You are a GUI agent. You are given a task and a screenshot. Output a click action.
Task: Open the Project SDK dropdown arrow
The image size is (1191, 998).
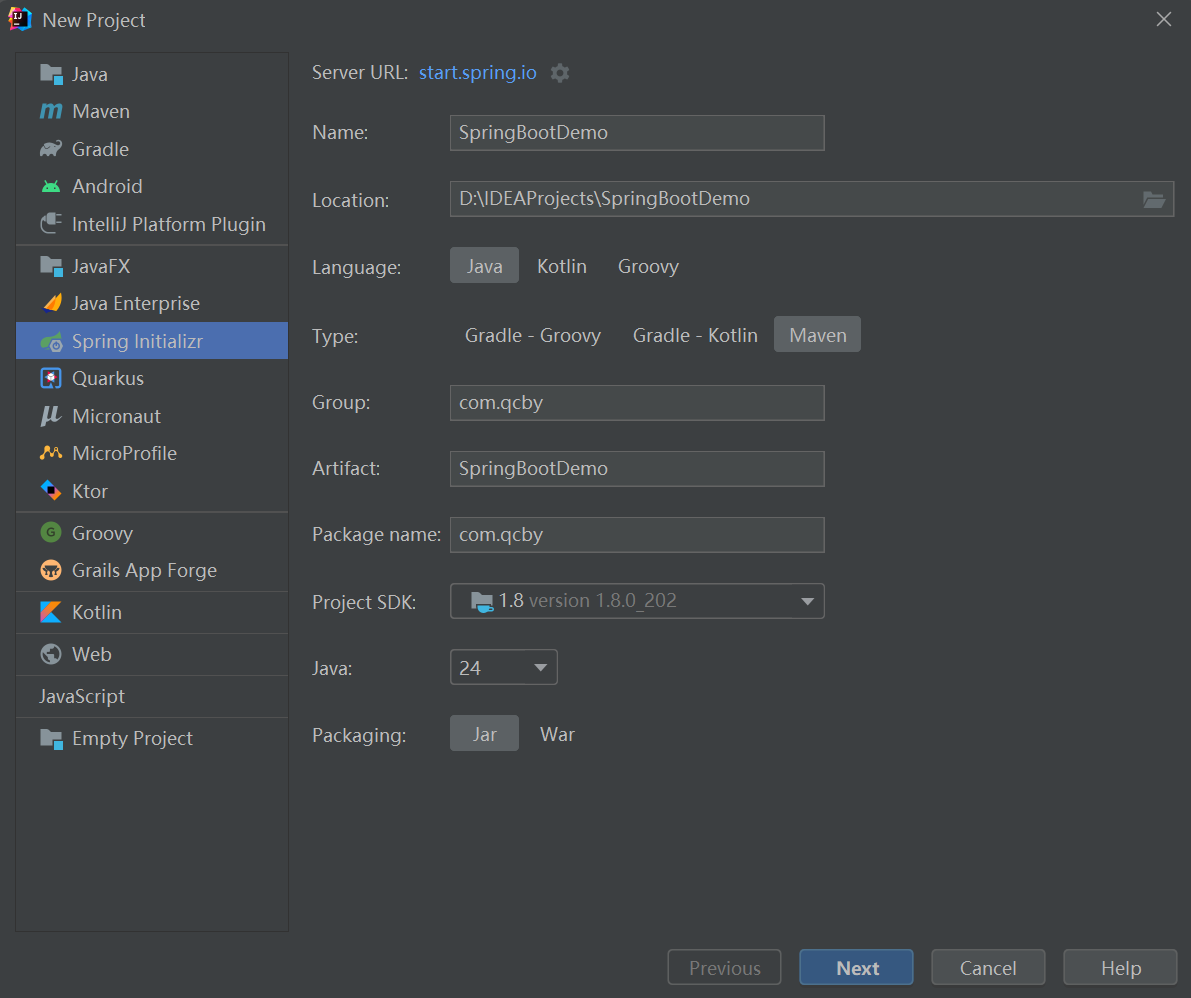click(807, 602)
